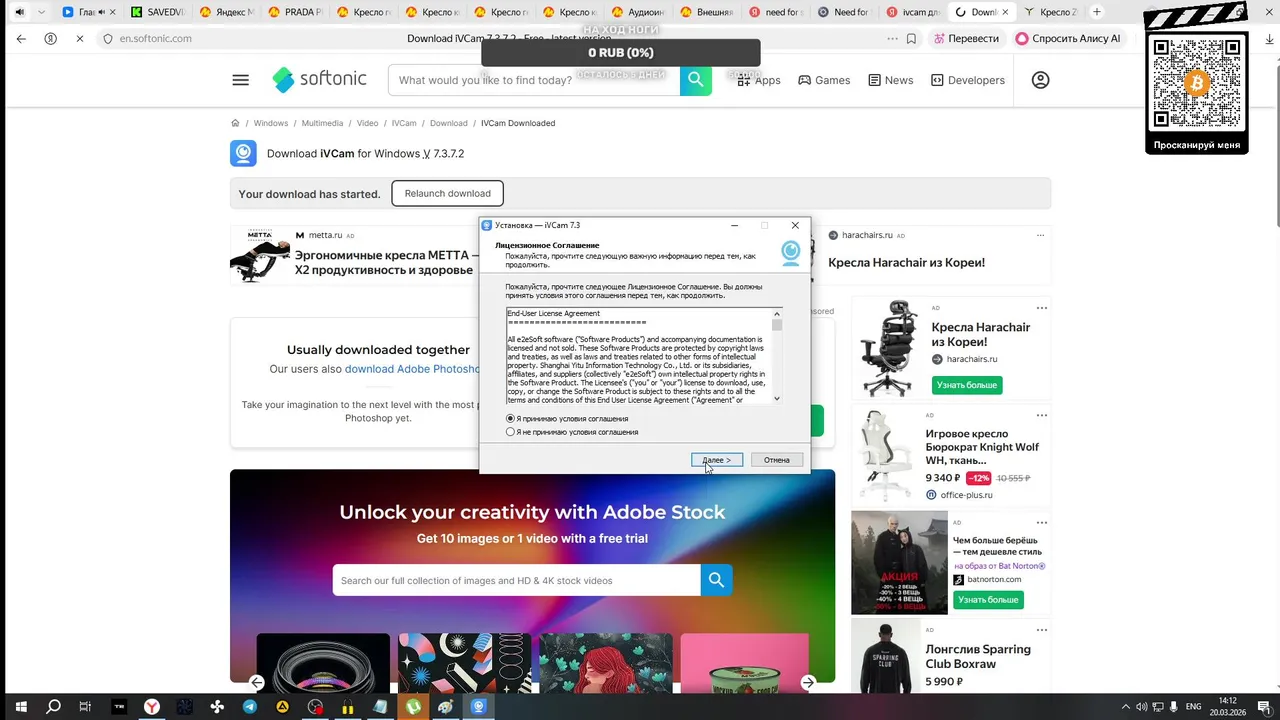
Task: Open News section in Softonic header
Action: (x=890, y=80)
